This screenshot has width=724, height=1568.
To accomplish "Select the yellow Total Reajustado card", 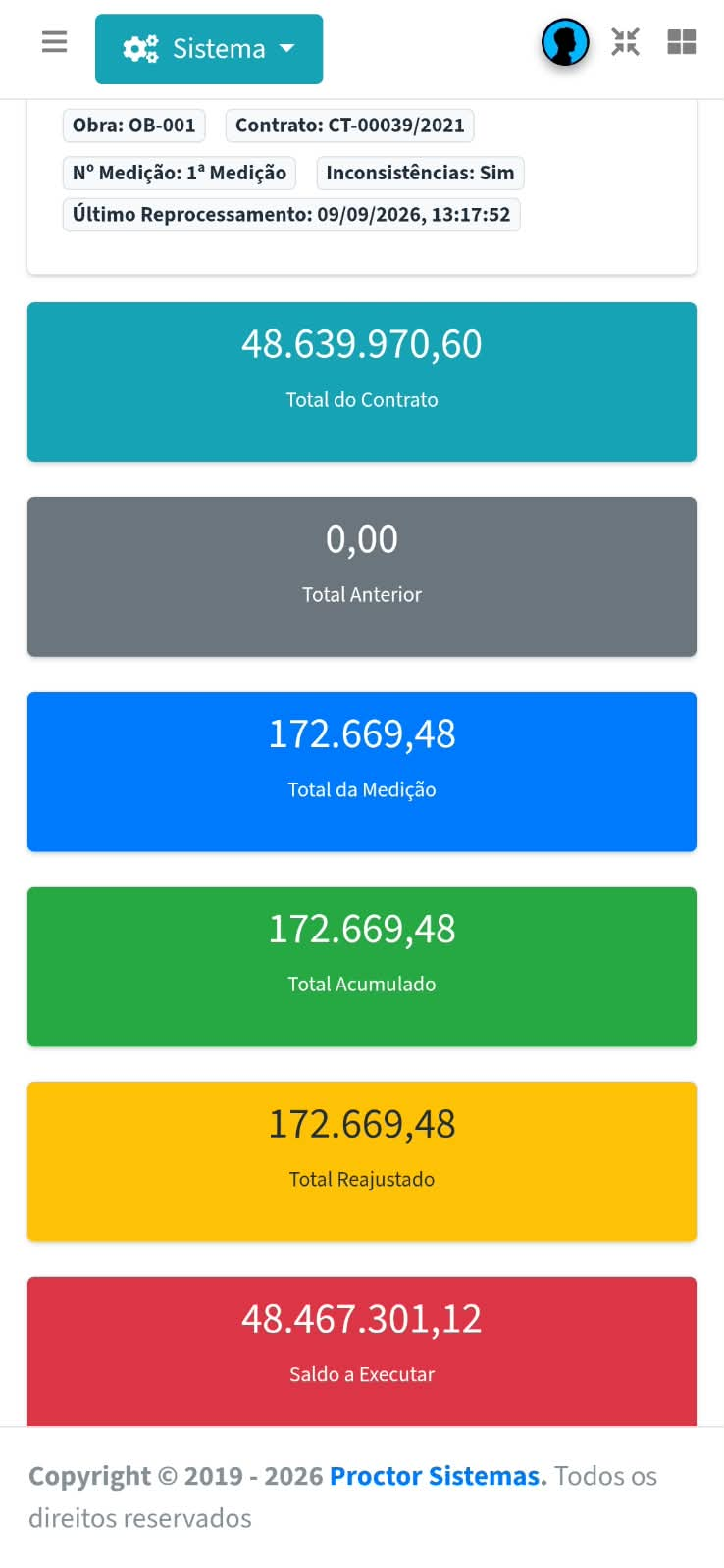I will point(362,1162).
